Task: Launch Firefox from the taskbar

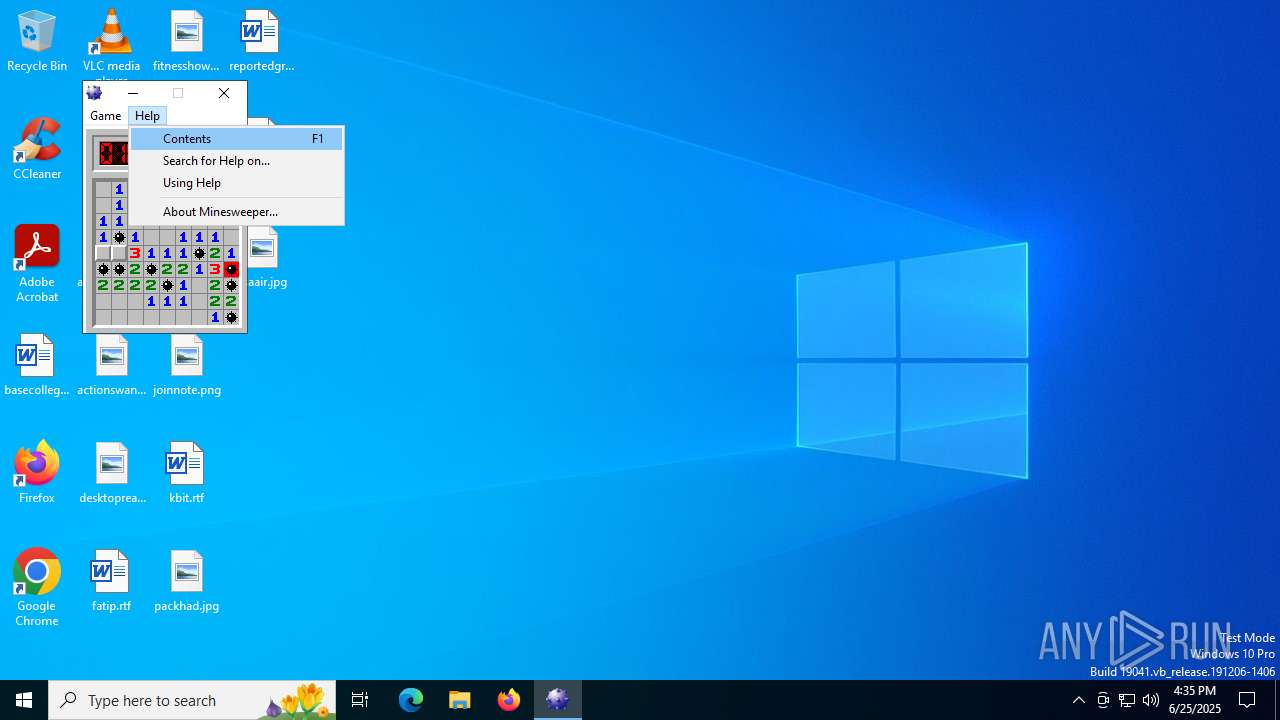Action: coord(509,700)
